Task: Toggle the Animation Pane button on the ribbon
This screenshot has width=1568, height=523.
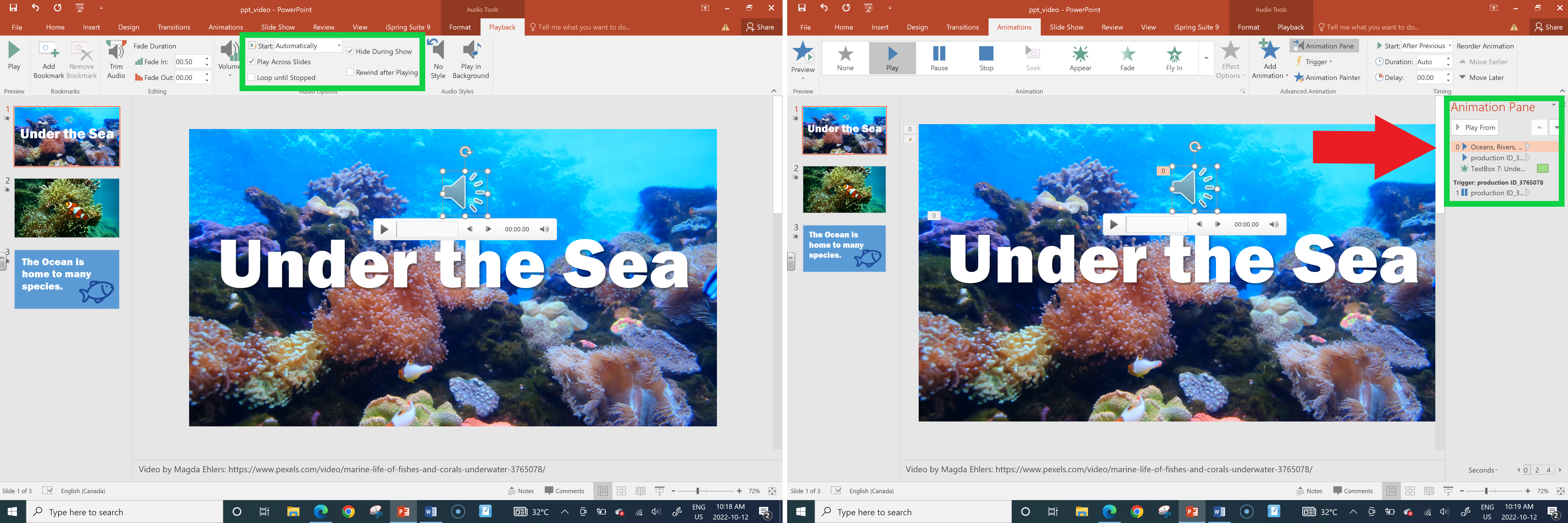Action: 1324,46
